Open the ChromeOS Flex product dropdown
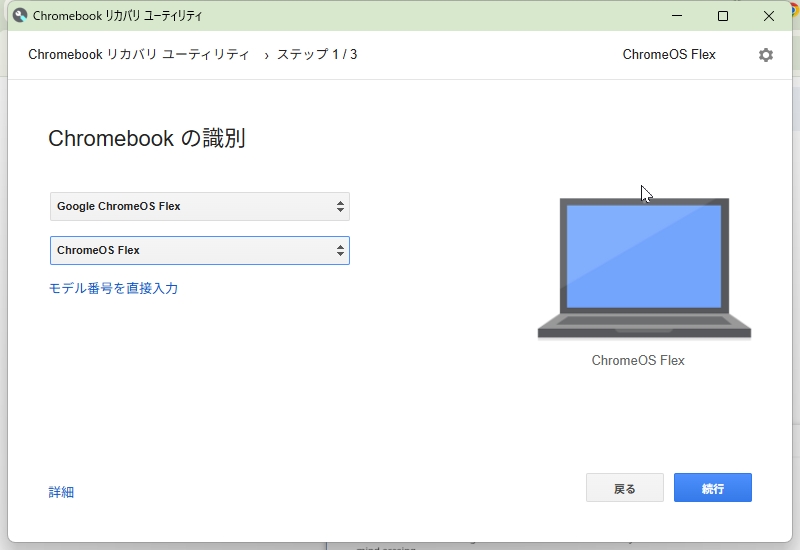The height and width of the screenshot is (550, 800). point(199,250)
